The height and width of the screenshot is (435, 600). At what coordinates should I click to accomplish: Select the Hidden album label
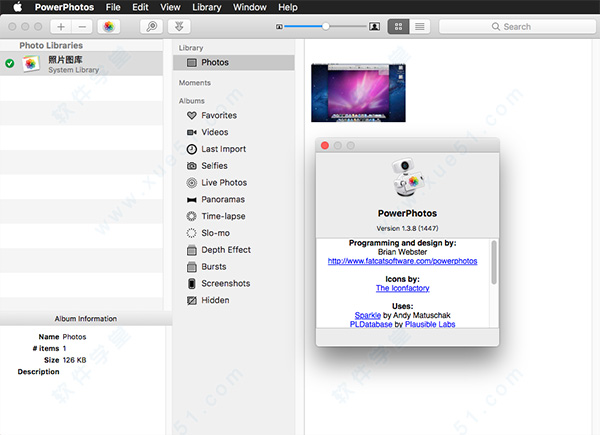(x=215, y=300)
